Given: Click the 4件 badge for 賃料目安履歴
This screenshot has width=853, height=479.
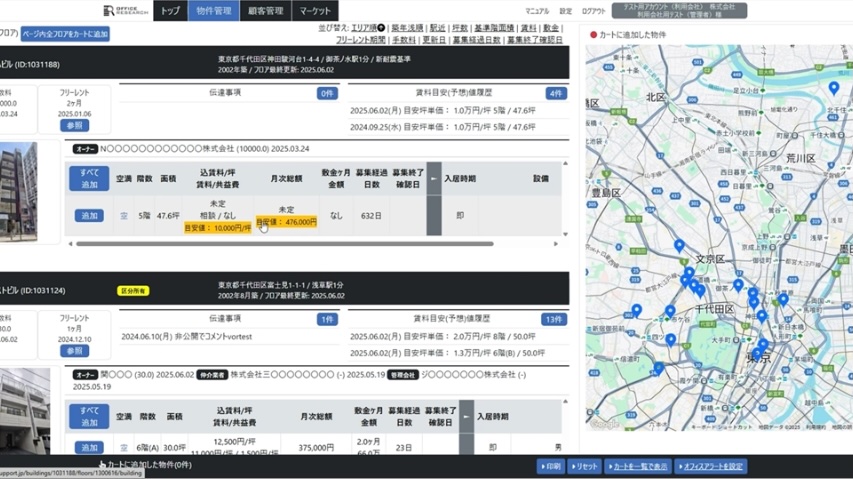Looking at the screenshot, I should (556, 93).
